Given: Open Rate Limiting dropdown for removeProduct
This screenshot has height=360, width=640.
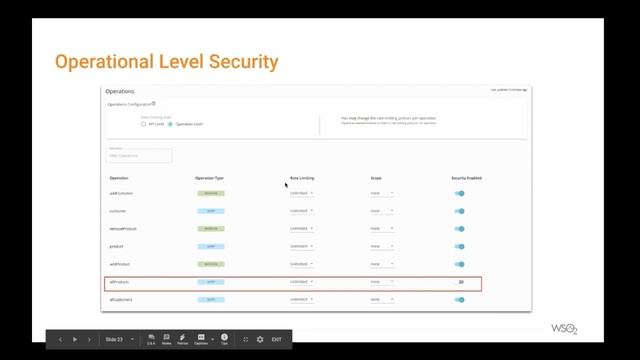Looking at the screenshot, I should tap(302, 229).
